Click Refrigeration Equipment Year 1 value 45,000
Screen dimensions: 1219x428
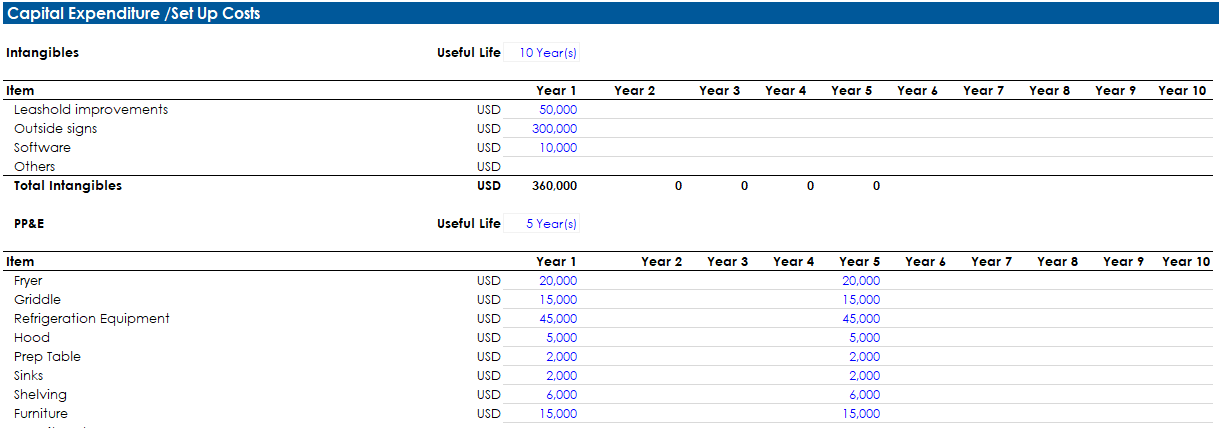pyautogui.click(x=558, y=319)
